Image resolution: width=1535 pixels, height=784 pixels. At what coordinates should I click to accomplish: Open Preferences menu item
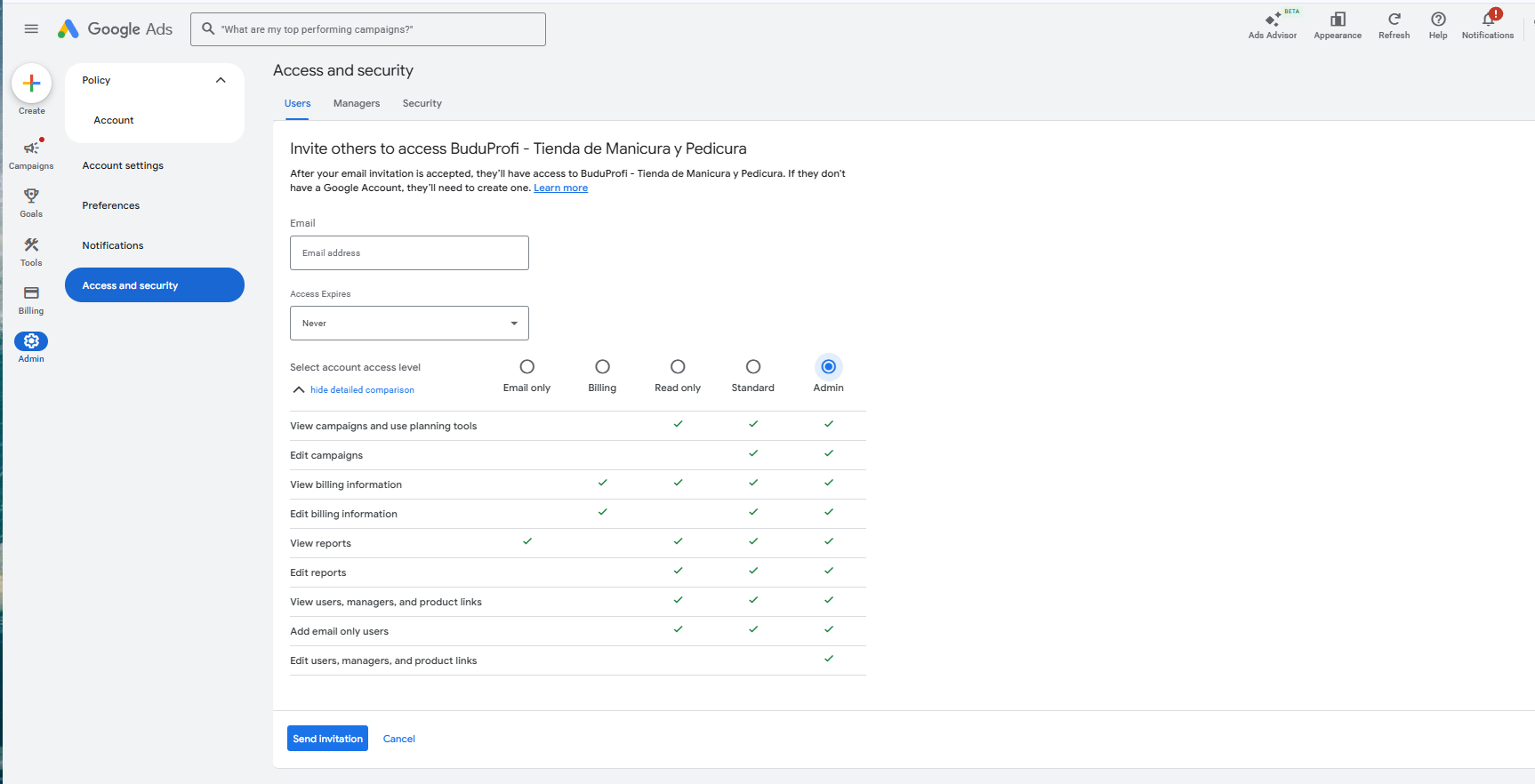111,205
